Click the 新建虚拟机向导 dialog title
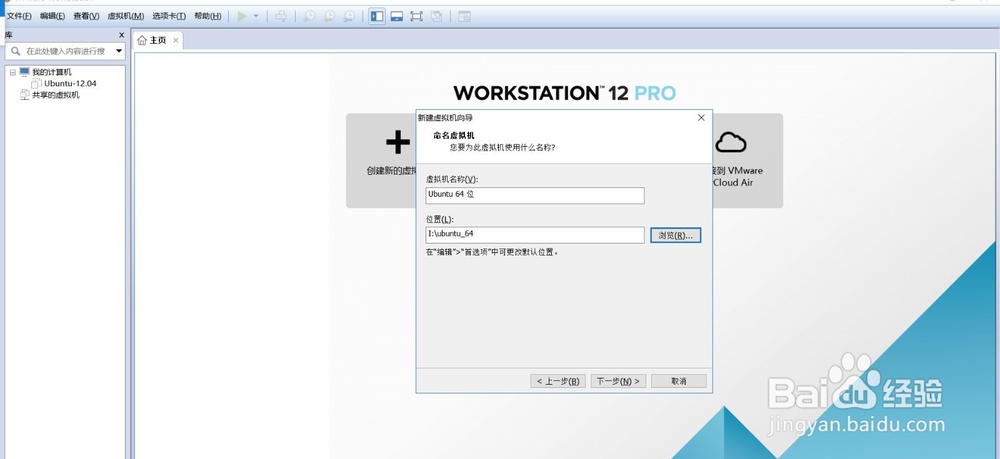This screenshot has width=1000, height=459. point(445,118)
